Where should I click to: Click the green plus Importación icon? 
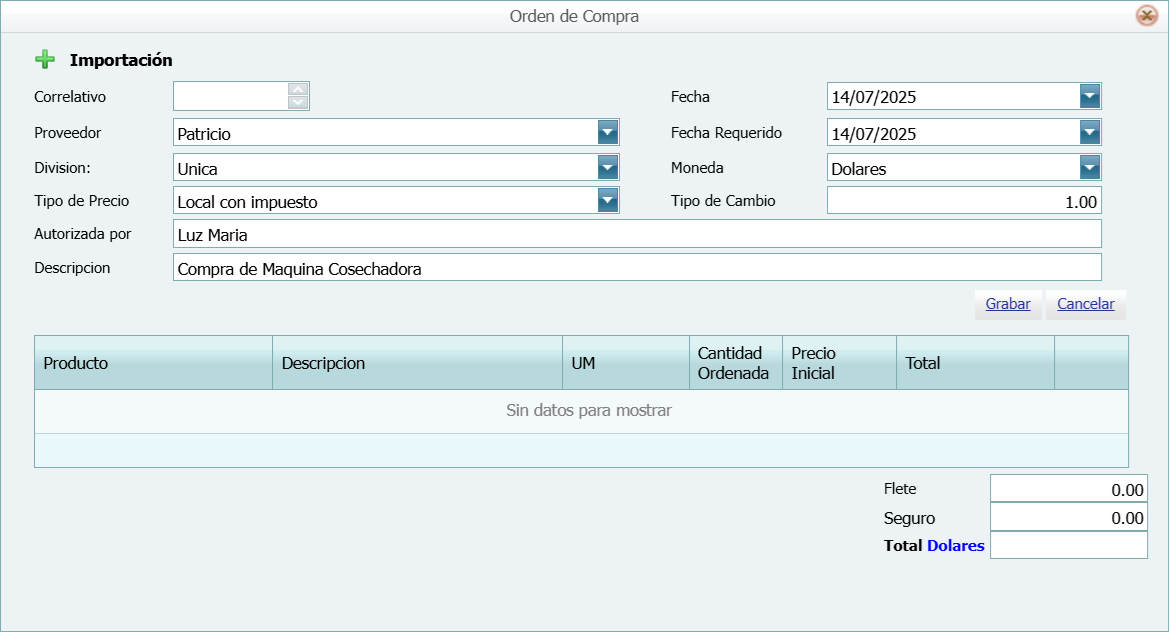click(45, 60)
